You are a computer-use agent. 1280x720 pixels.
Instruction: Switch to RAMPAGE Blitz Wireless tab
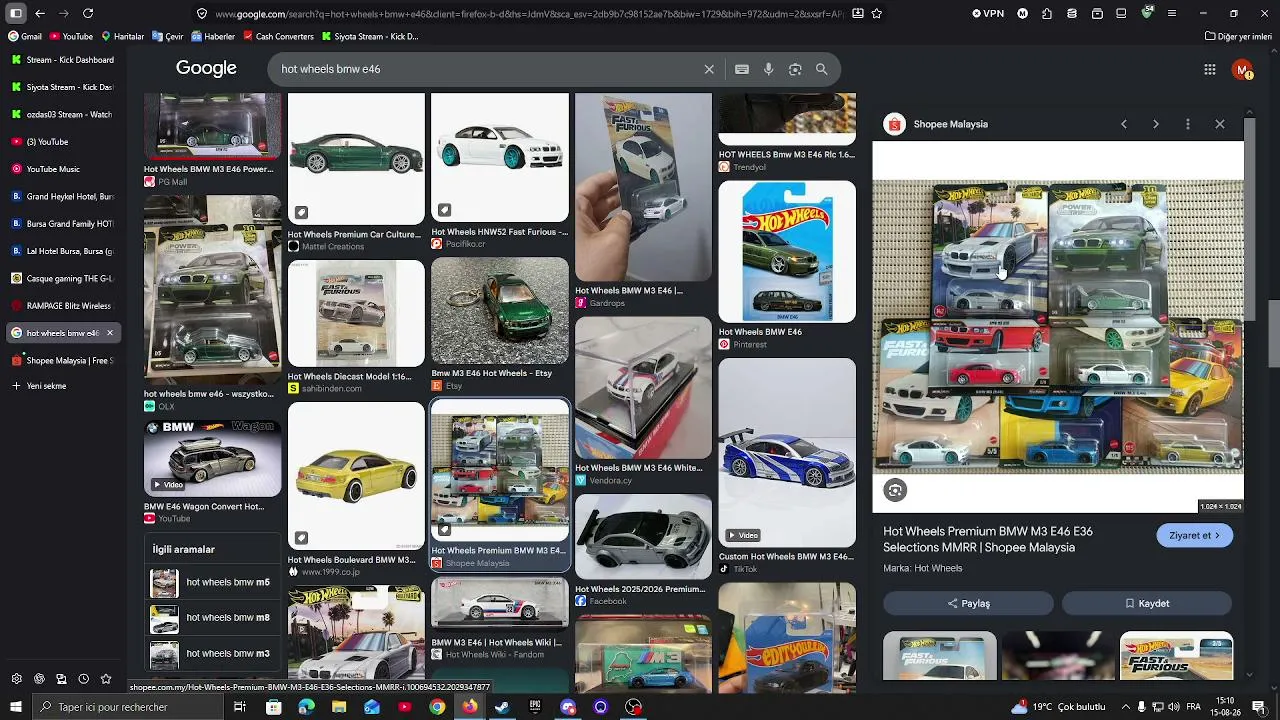point(62,306)
